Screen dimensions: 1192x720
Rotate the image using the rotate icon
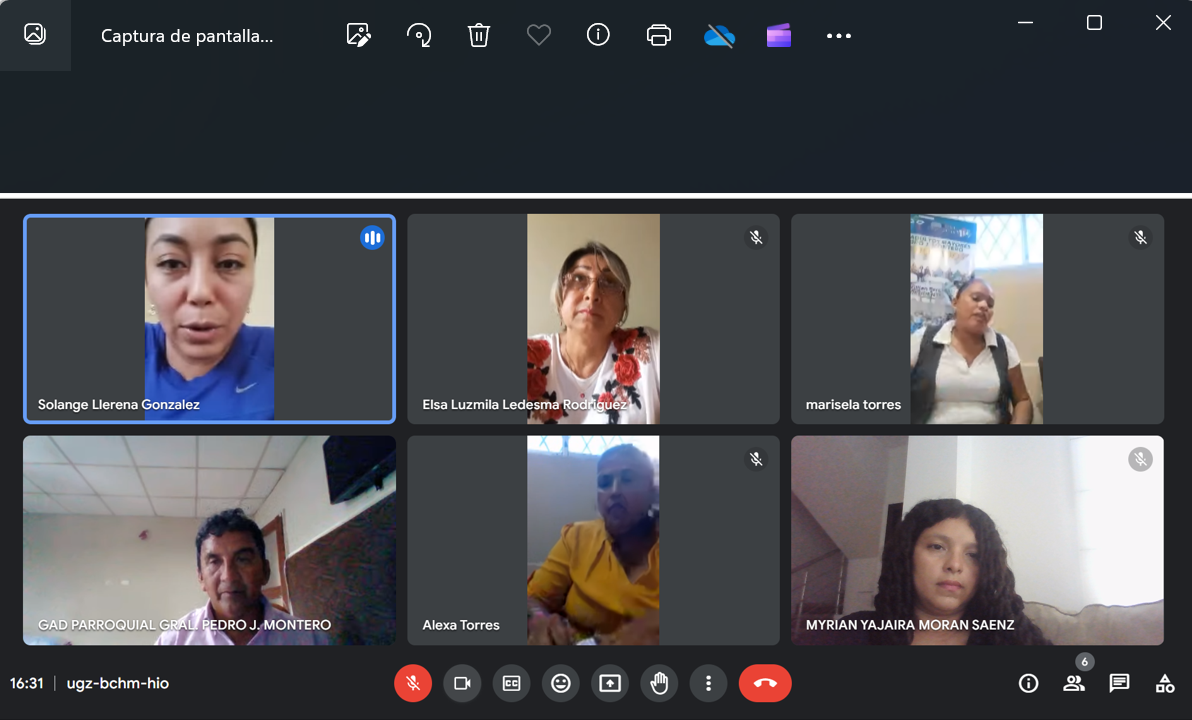click(x=419, y=35)
